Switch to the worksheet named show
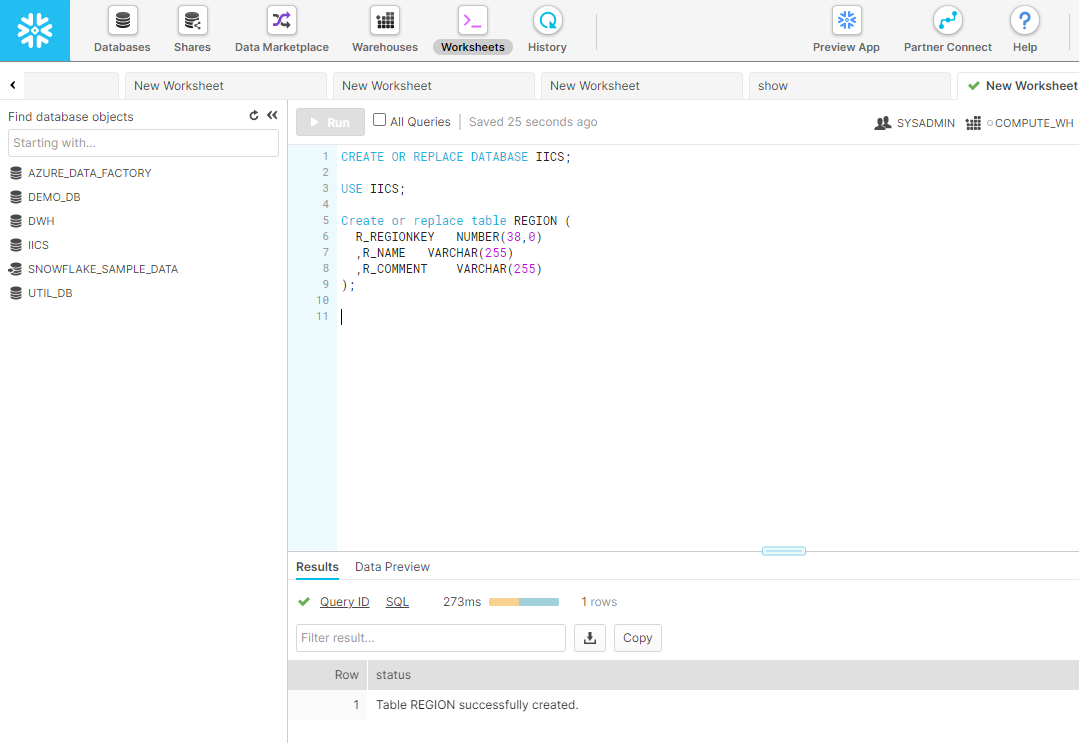The height and width of the screenshot is (743, 1079). coord(849,85)
